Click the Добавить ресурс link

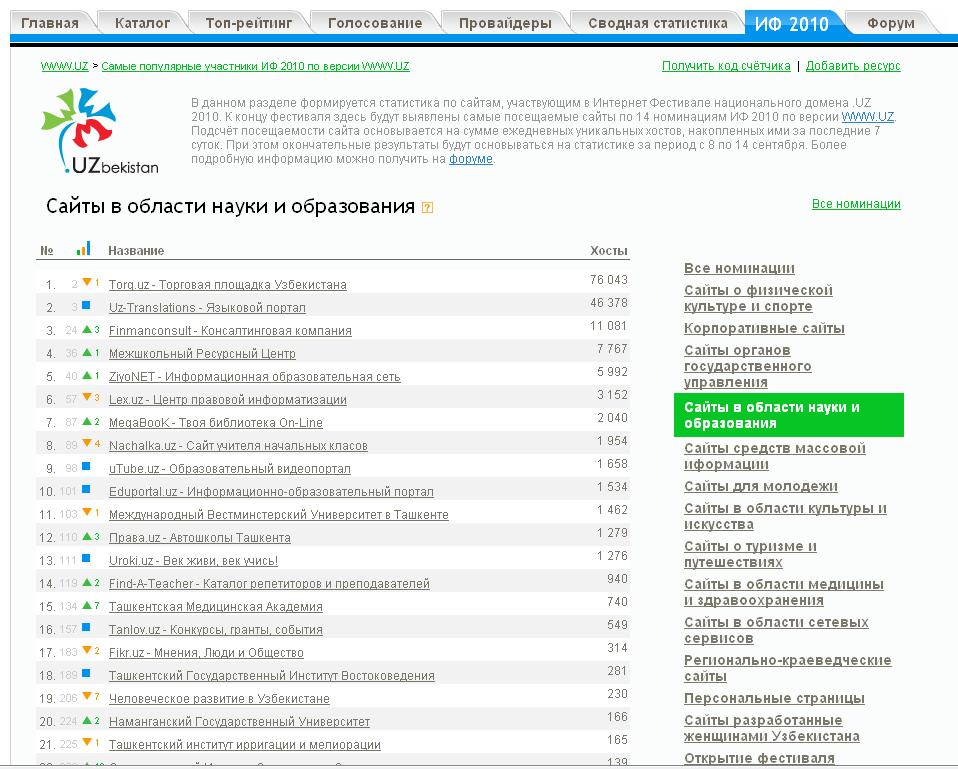[x=853, y=65]
